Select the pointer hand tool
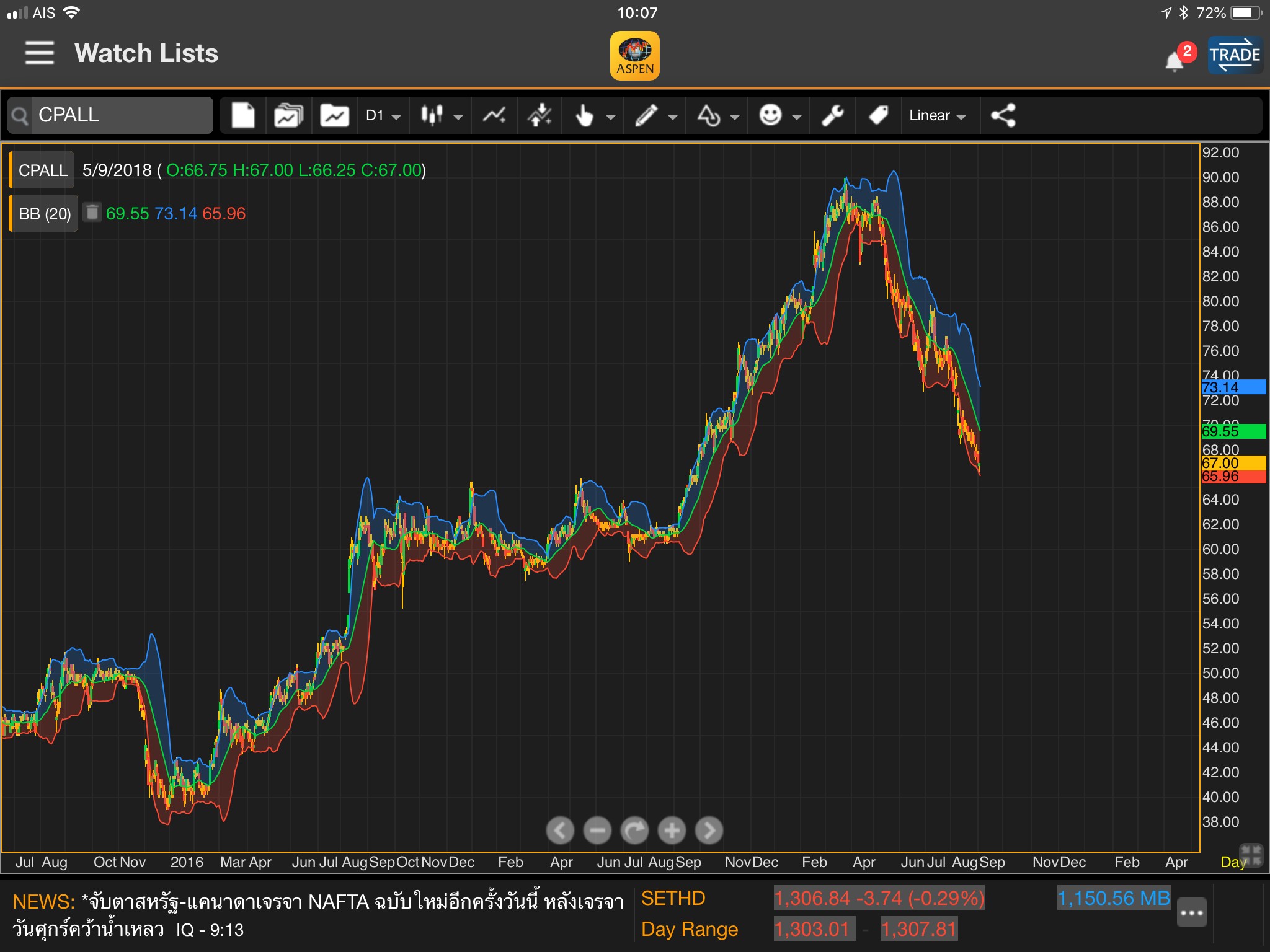This screenshot has height=952, width=1270. pos(584,115)
